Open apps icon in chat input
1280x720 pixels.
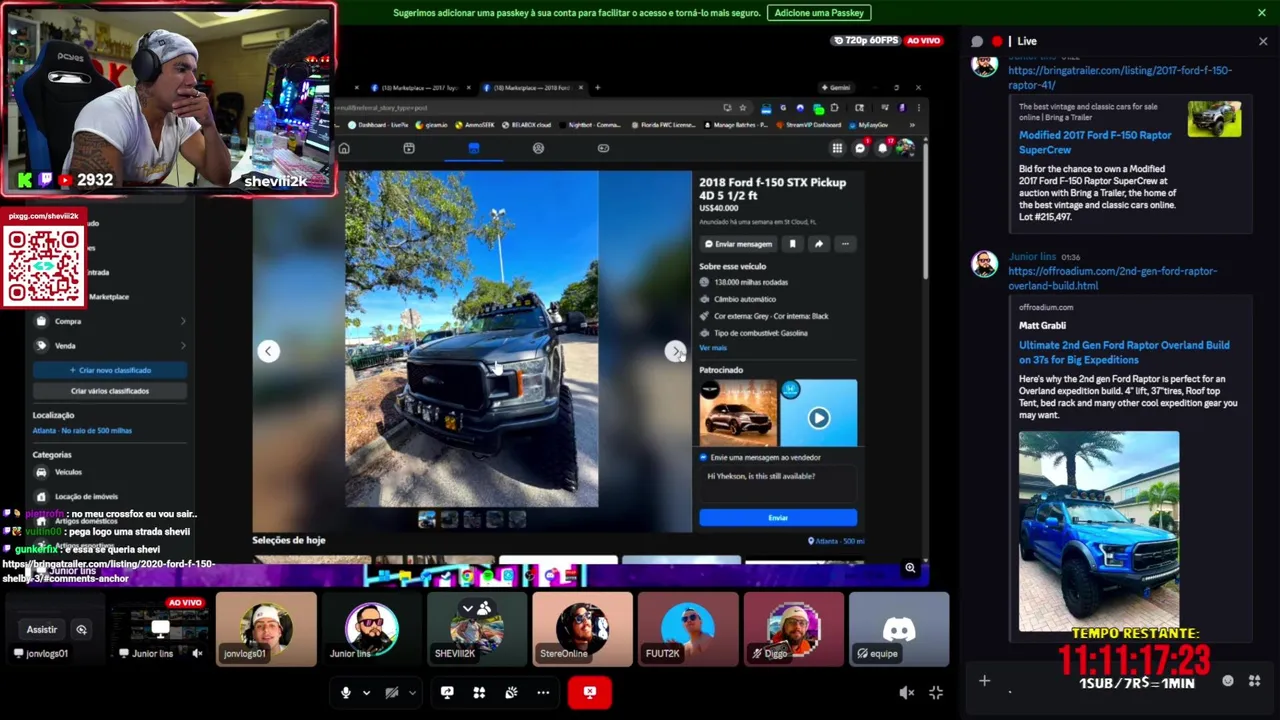click(1254, 681)
